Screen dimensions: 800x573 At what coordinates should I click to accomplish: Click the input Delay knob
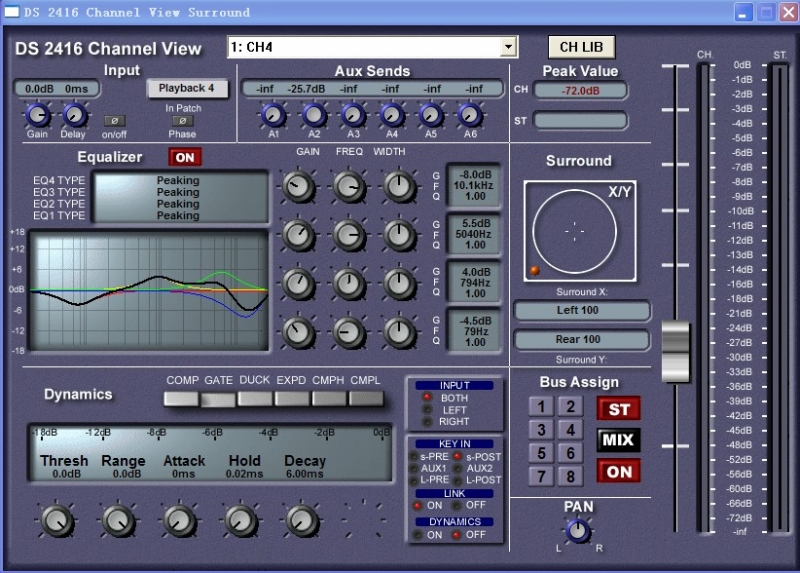pyautogui.click(x=74, y=115)
